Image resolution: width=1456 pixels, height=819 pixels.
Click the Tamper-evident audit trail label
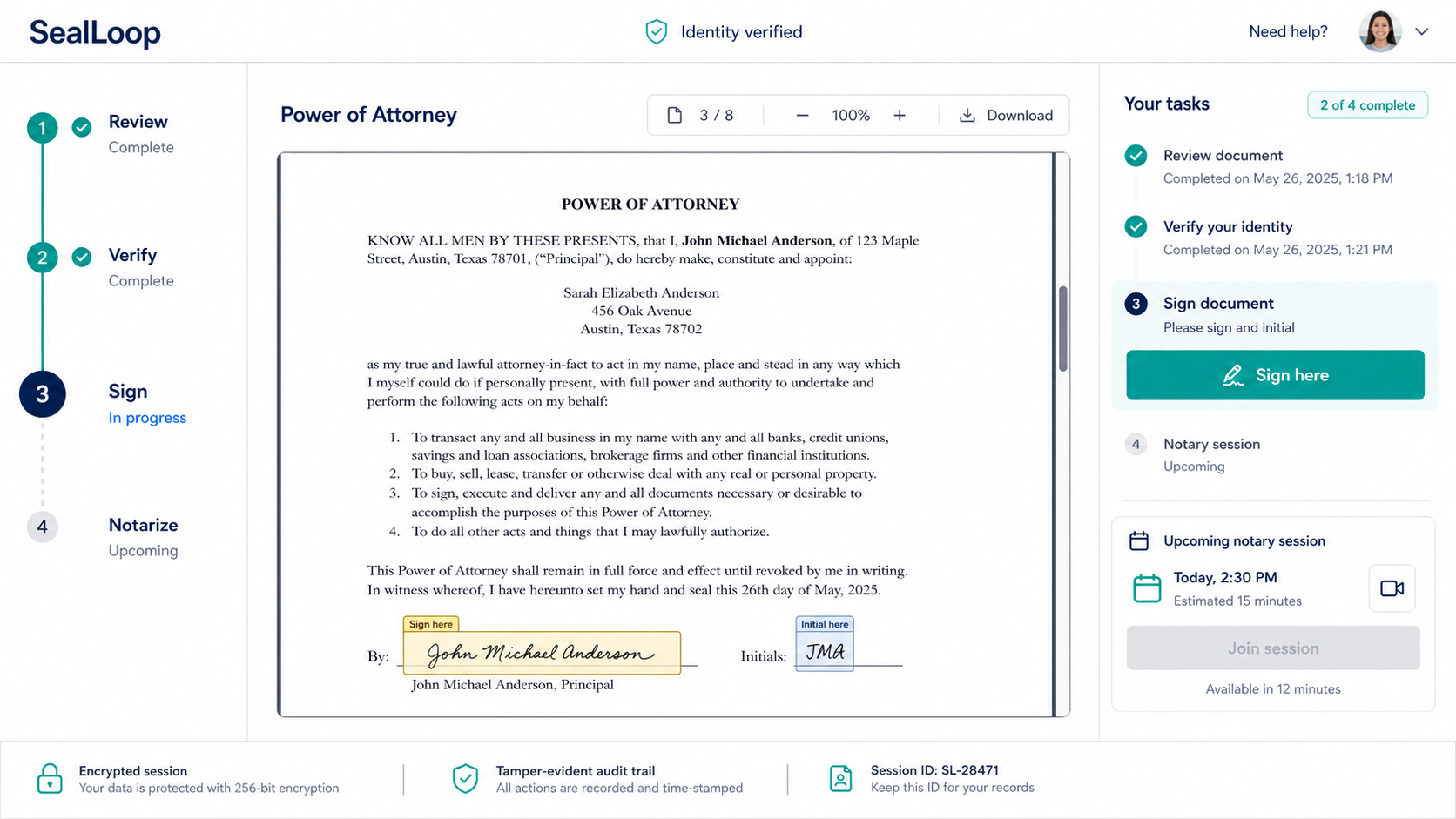point(576,770)
